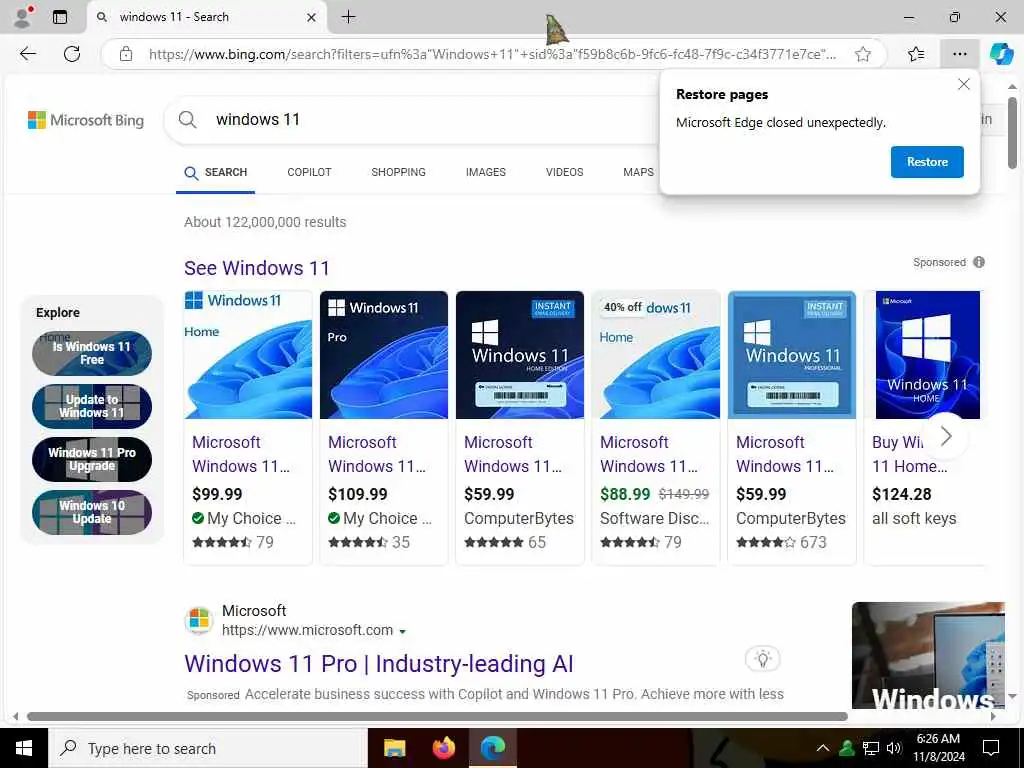The image size is (1024, 768).
Task: Open File Explorer from taskbar
Action: [394, 748]
